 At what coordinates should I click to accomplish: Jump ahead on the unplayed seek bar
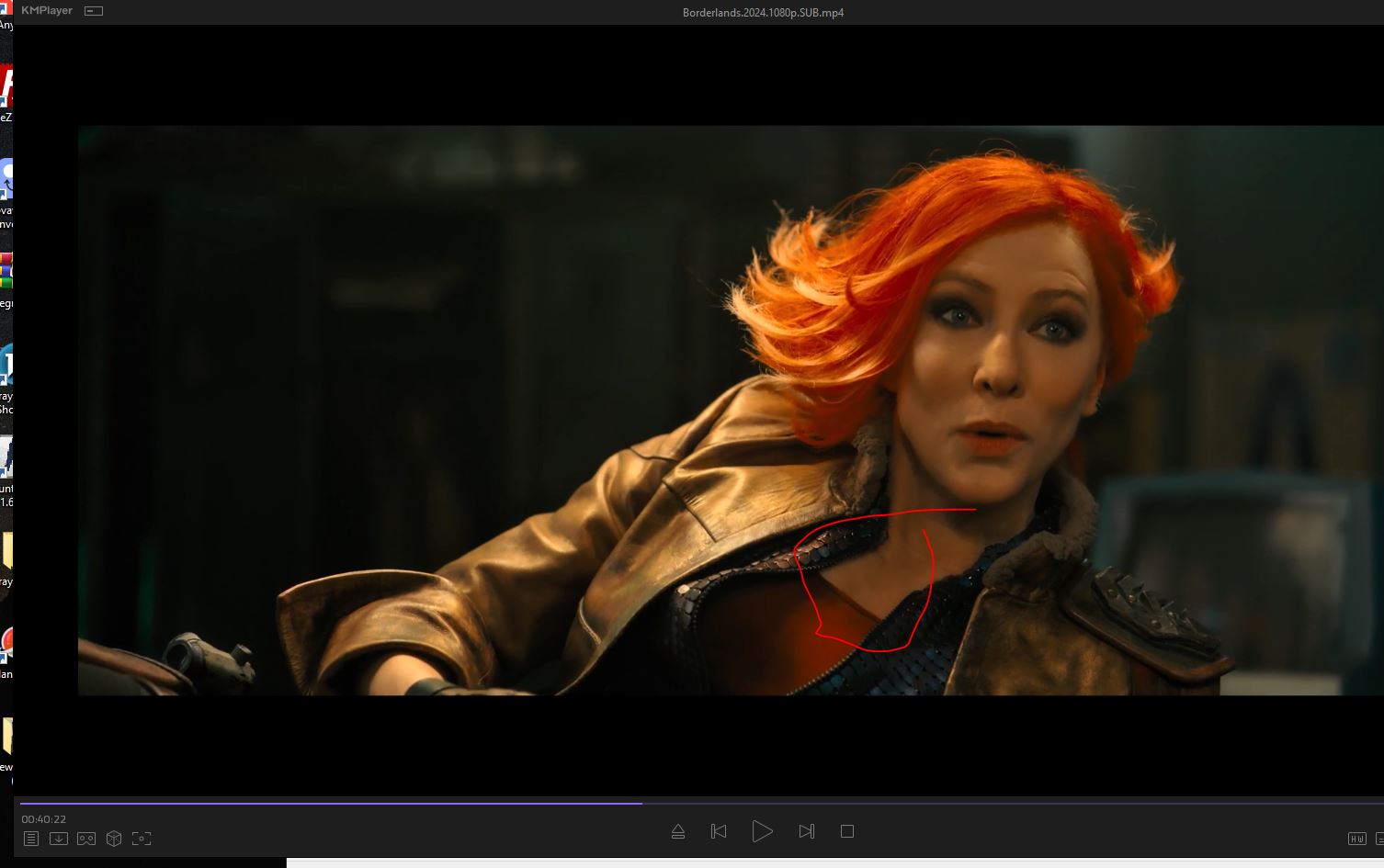click(x=1011, y=803)
